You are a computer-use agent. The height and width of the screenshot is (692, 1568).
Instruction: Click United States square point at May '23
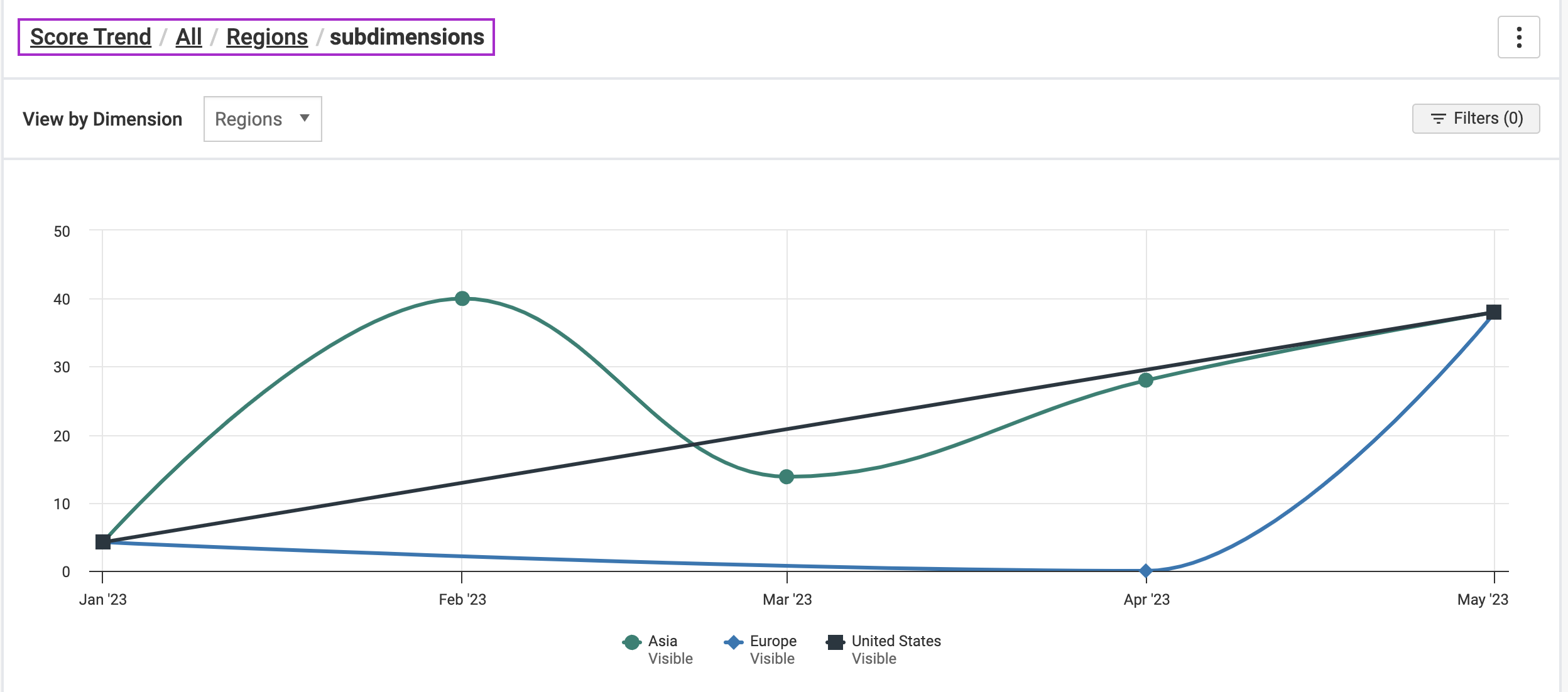coord(1494,312)
